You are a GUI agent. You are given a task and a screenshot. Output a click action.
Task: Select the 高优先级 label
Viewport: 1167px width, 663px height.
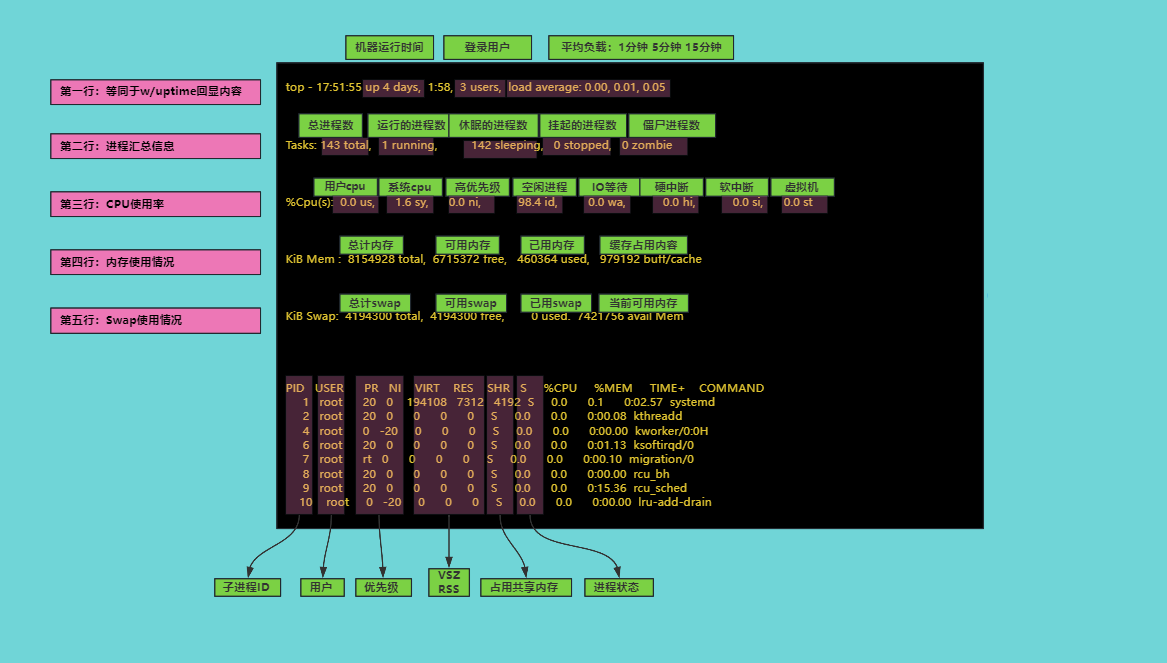478,187
